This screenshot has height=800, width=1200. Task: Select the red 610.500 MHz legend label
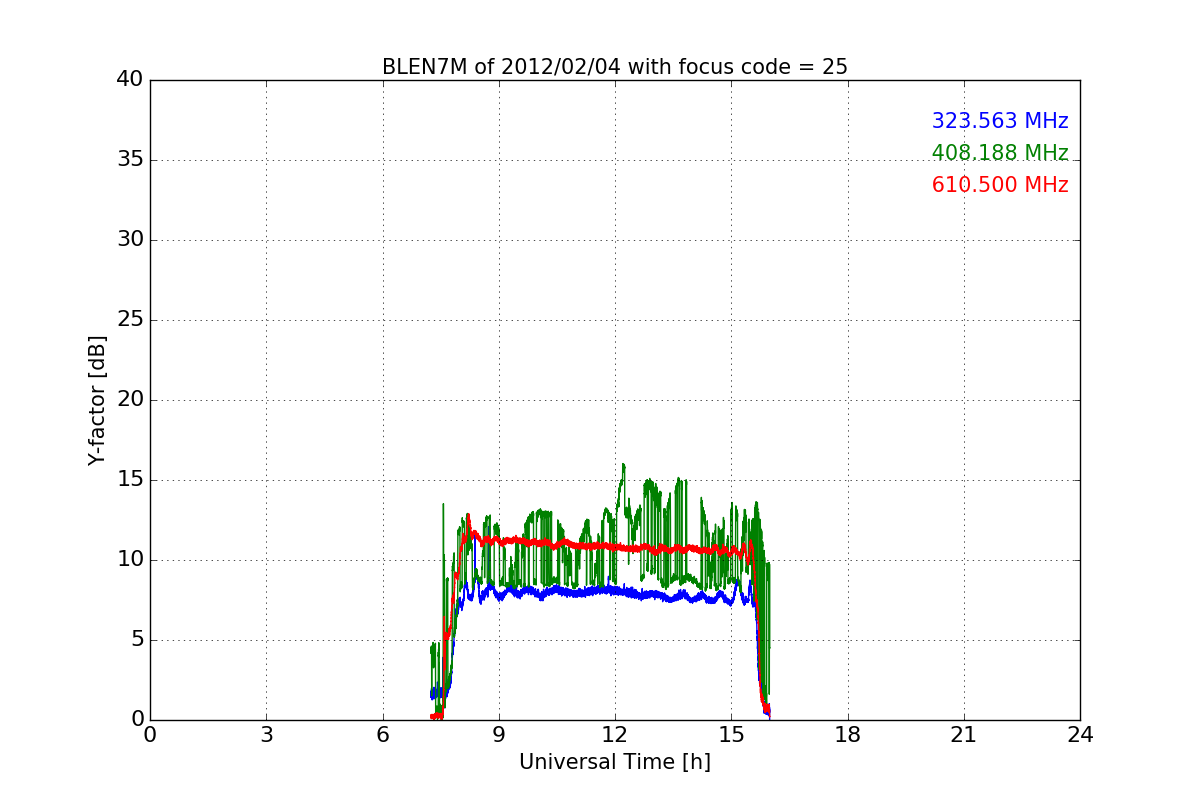[1000, 185]
